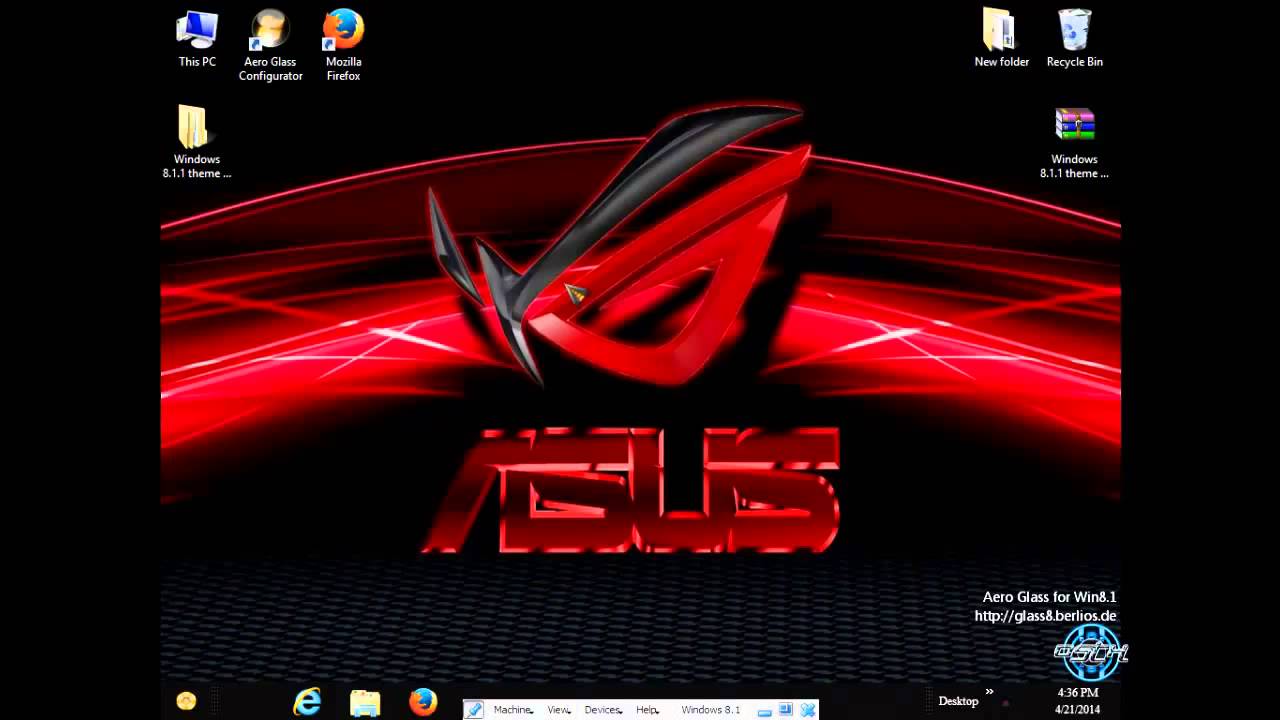Exit fullscreen using the mini toolbar restore icon
The width and height of the screenshot is (1280, 720).
[x=786, y=710]
